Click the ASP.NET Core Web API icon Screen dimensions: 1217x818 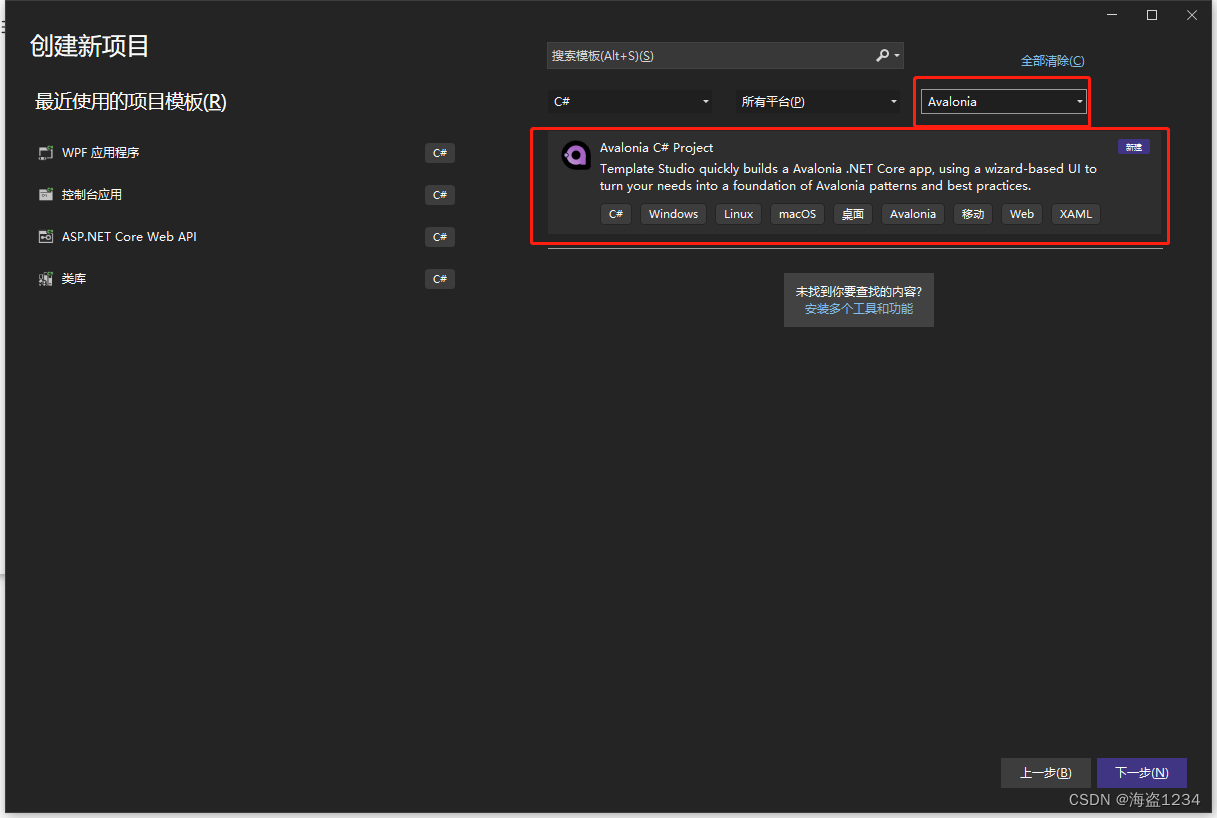[x=45, y=237]
